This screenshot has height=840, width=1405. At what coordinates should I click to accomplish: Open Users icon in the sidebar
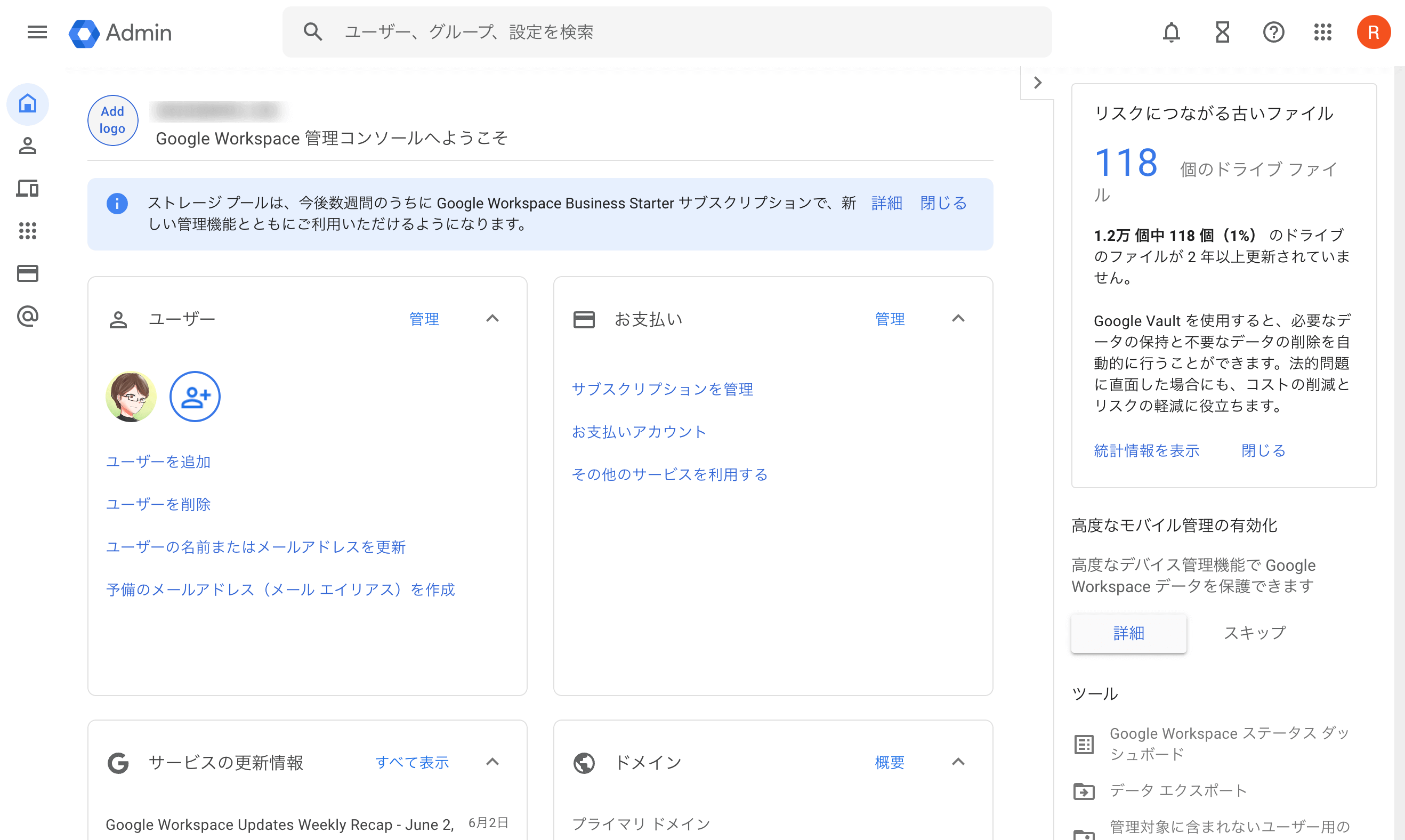pos(28,146)
